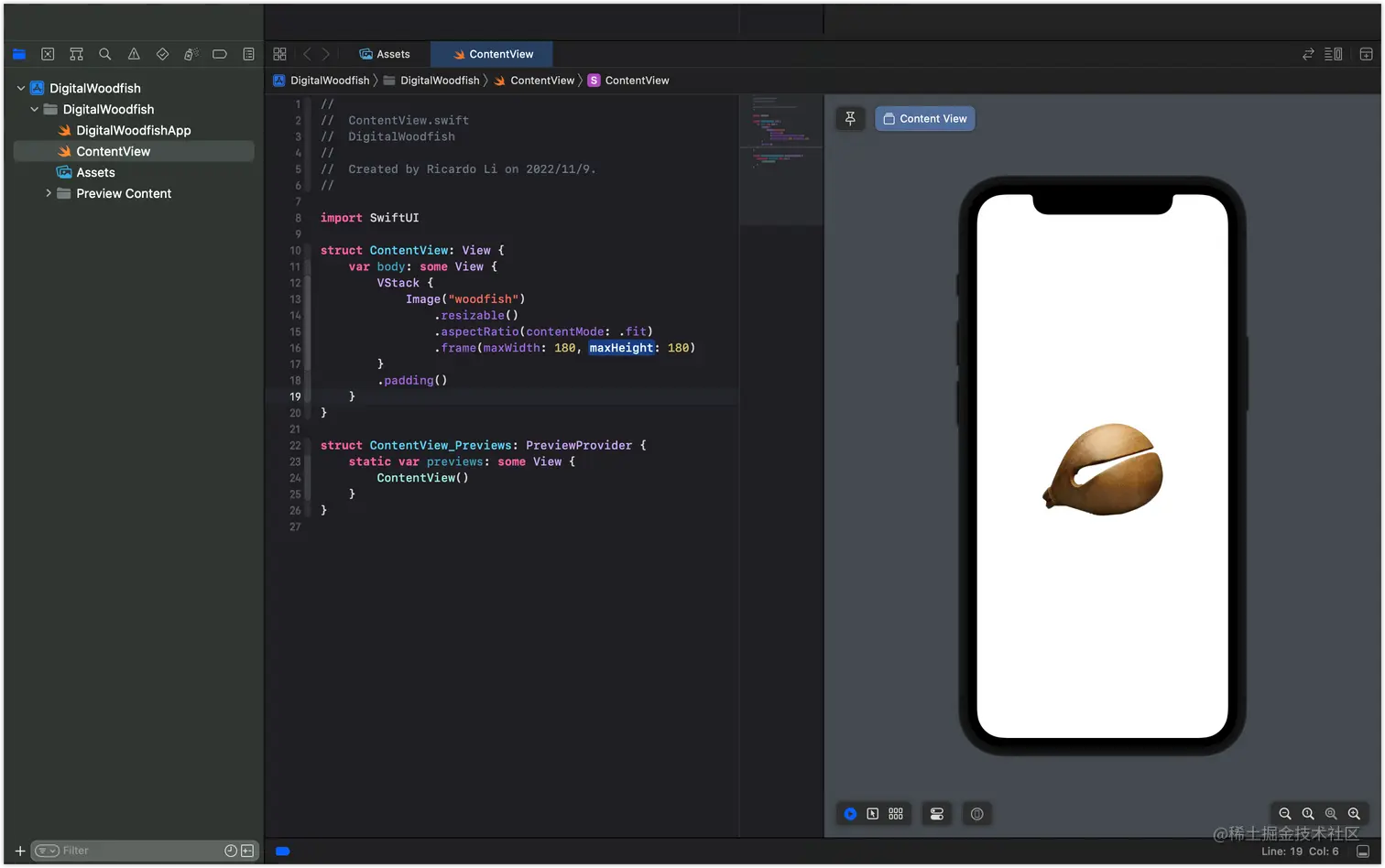Show only recent files filter
The height and width of the screenshot is (868, 1385).
coord(231,852)
